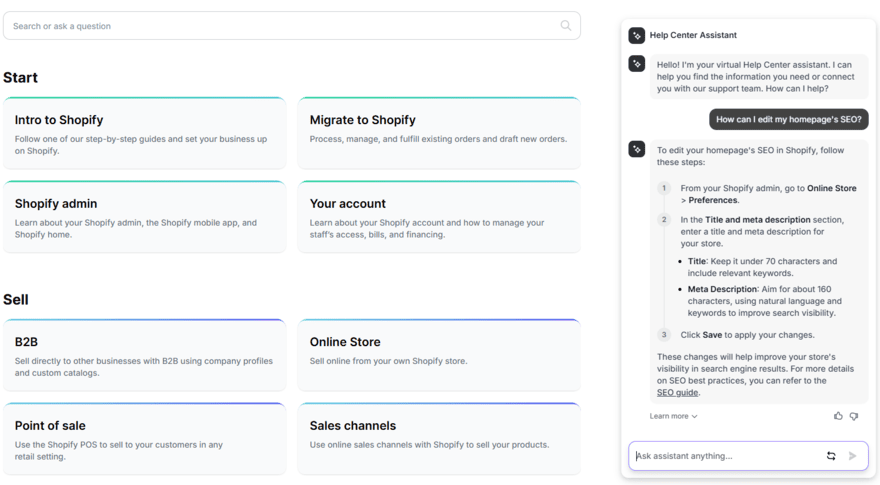This screenshot has height=485, width=880.
Task: Open the B2B card
Action: 144,355
